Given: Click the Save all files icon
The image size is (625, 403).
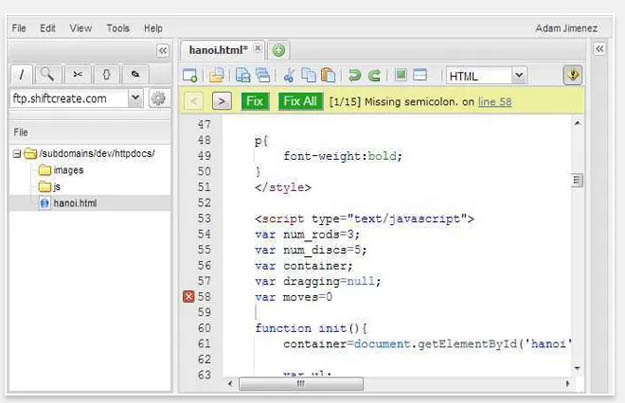Looking at the screenshot, I should click(x=263, y=75).
